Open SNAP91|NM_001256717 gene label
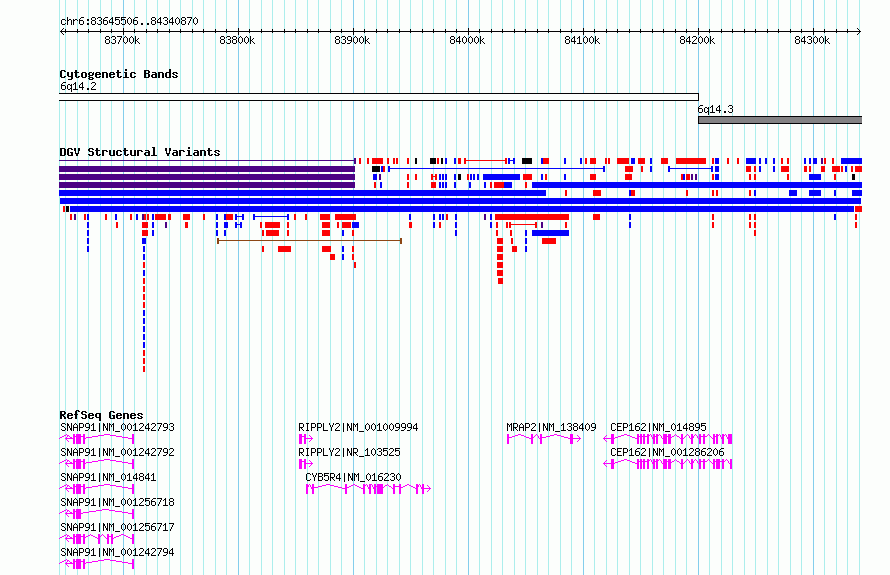Screen dimensions: 890x575 [117, 527]
